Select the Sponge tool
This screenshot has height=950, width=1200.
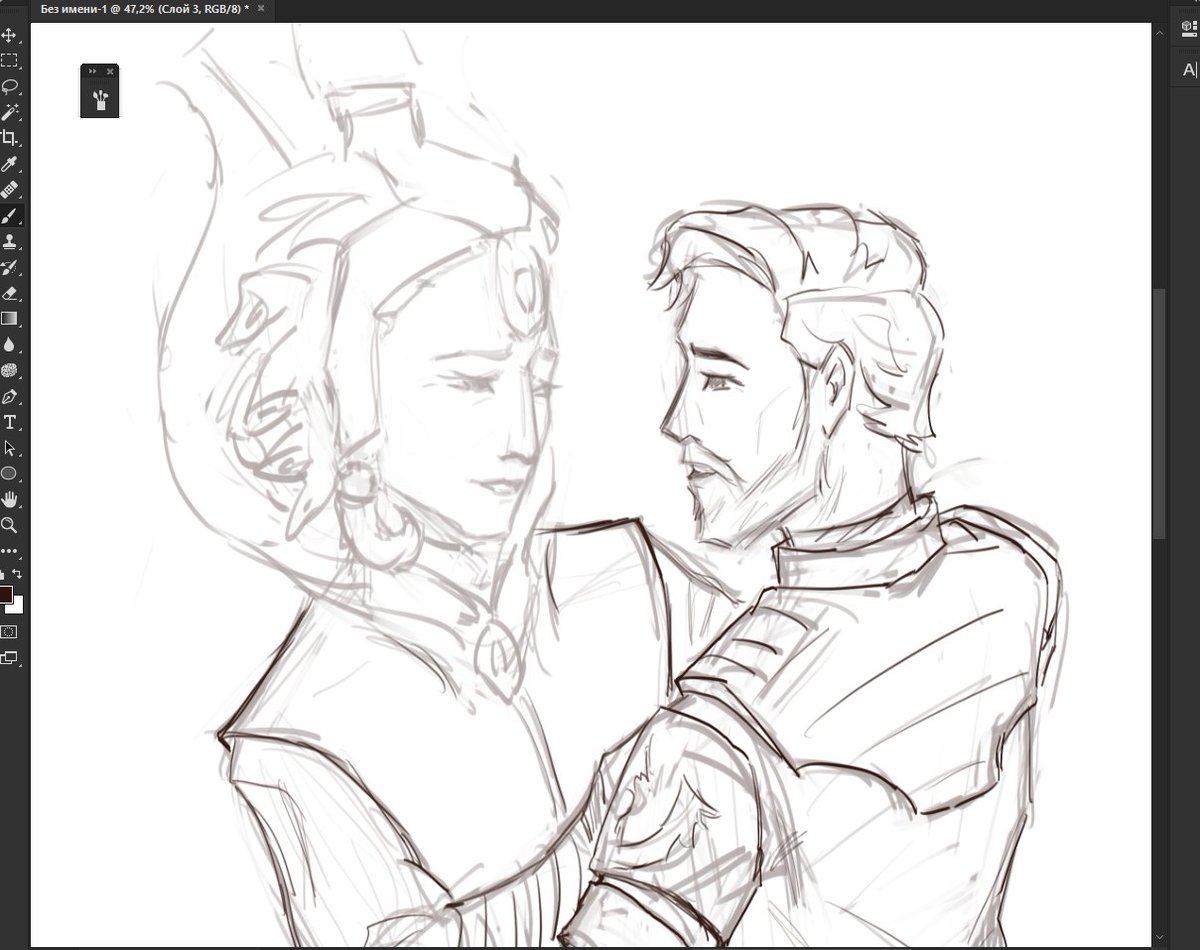[x=9, y=370]
